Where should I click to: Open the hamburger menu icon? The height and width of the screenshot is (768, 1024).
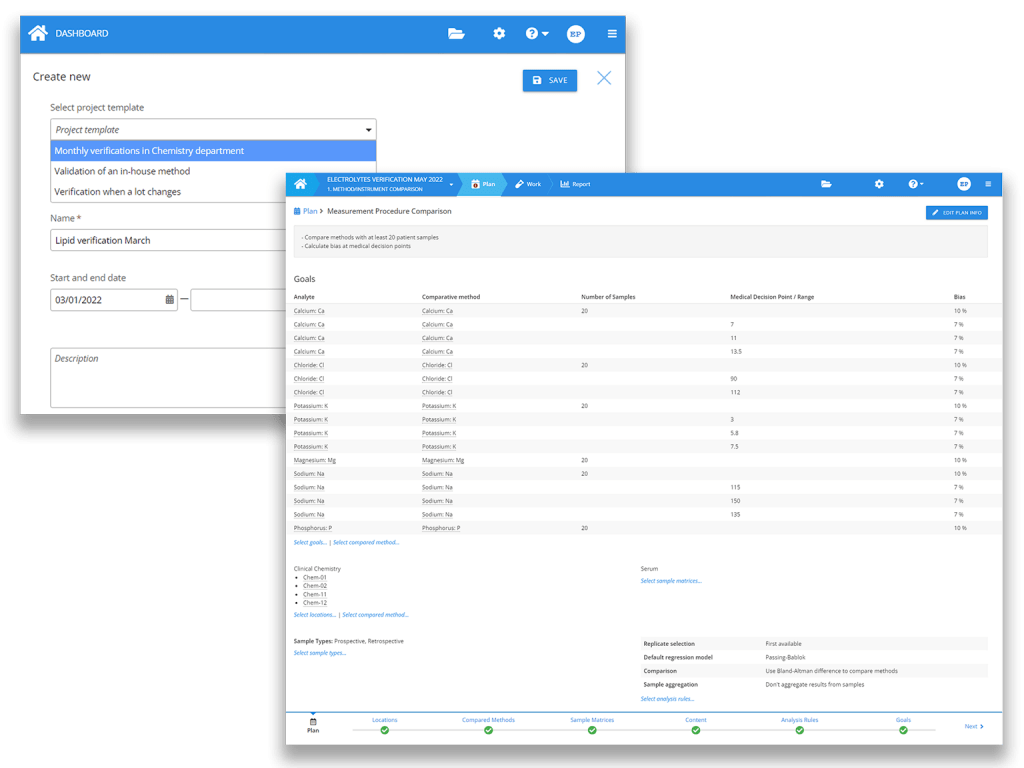coord(611,33)
